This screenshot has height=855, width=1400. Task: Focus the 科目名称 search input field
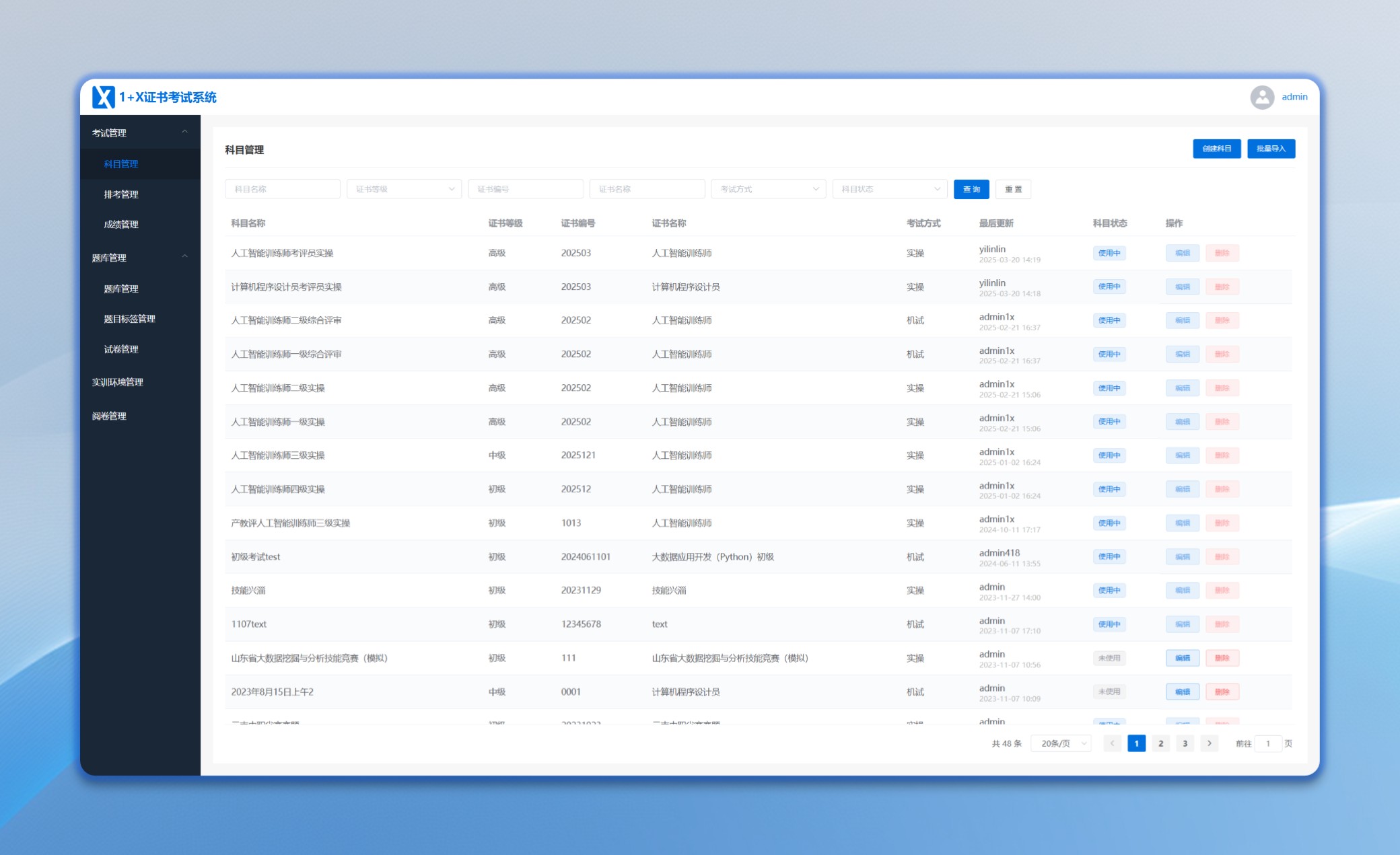click(283, 189)
